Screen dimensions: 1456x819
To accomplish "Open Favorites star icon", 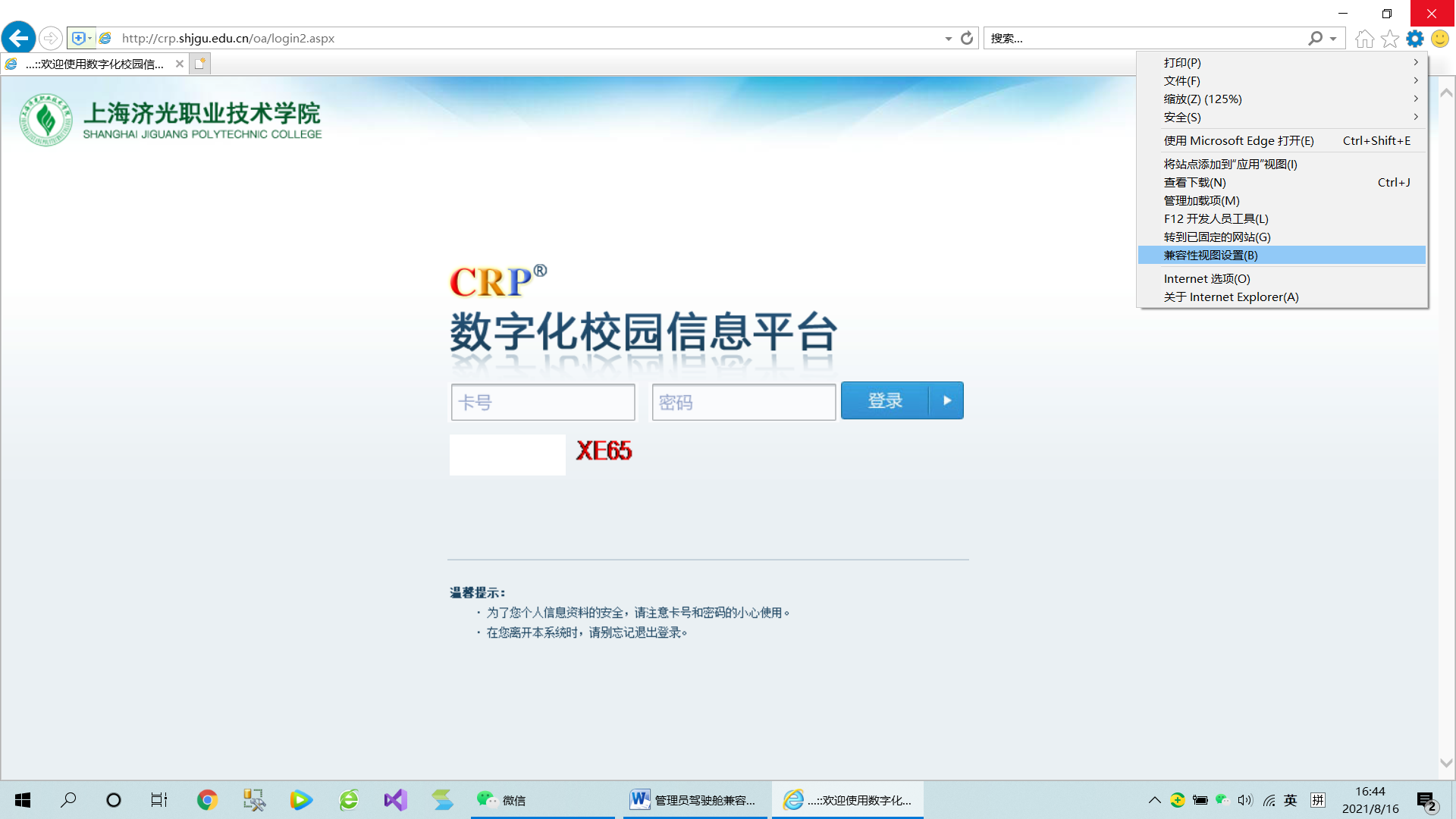I will (1389, 38).
